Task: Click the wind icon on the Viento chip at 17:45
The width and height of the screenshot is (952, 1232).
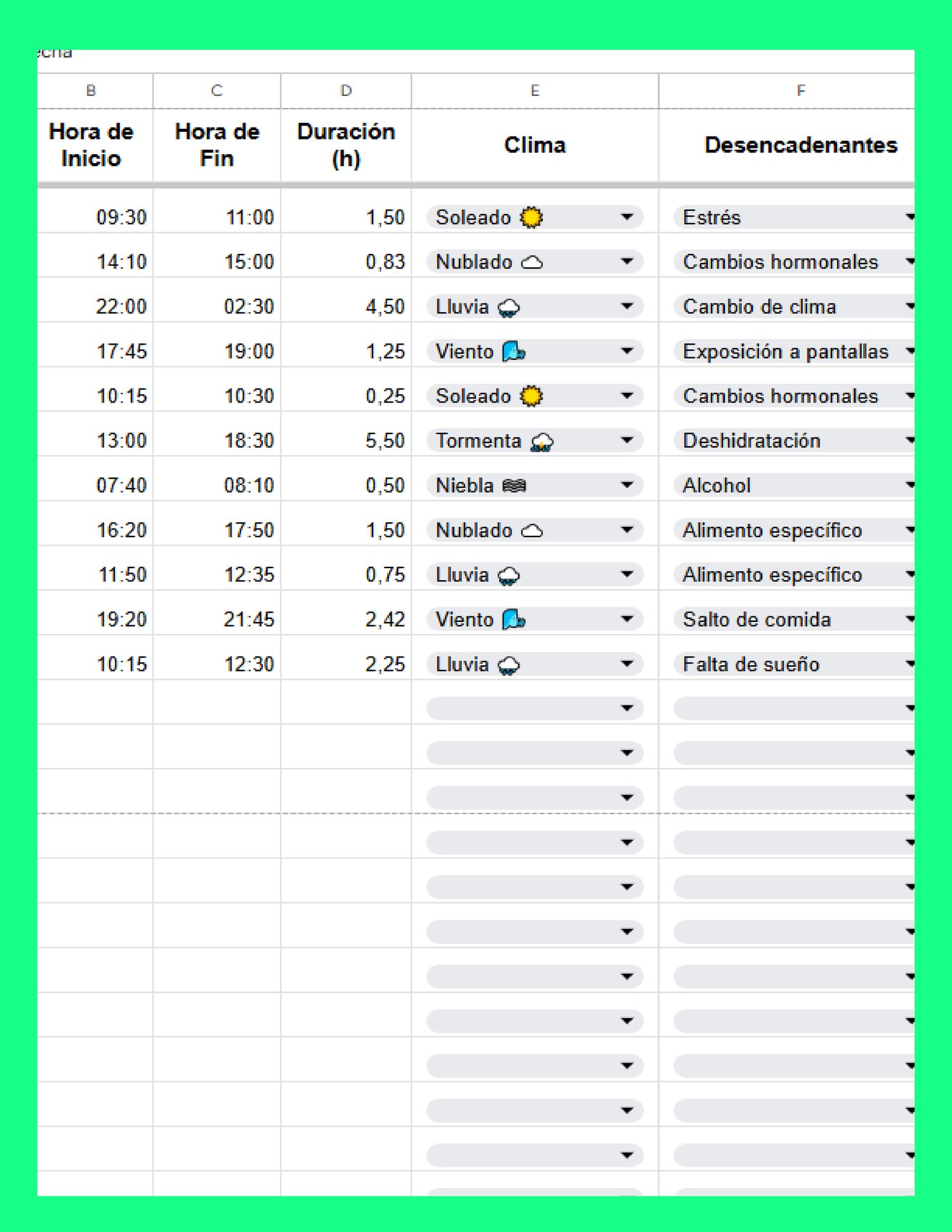Action: (512, 351)
